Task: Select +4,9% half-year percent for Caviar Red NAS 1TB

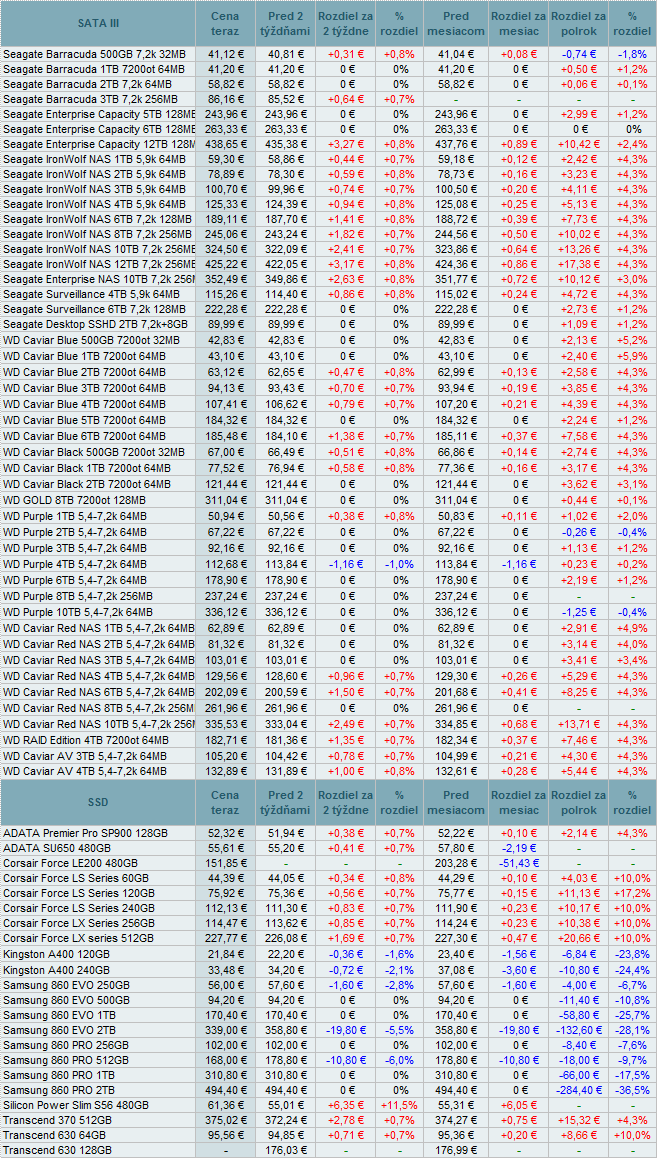Action: tap(633, 628)
